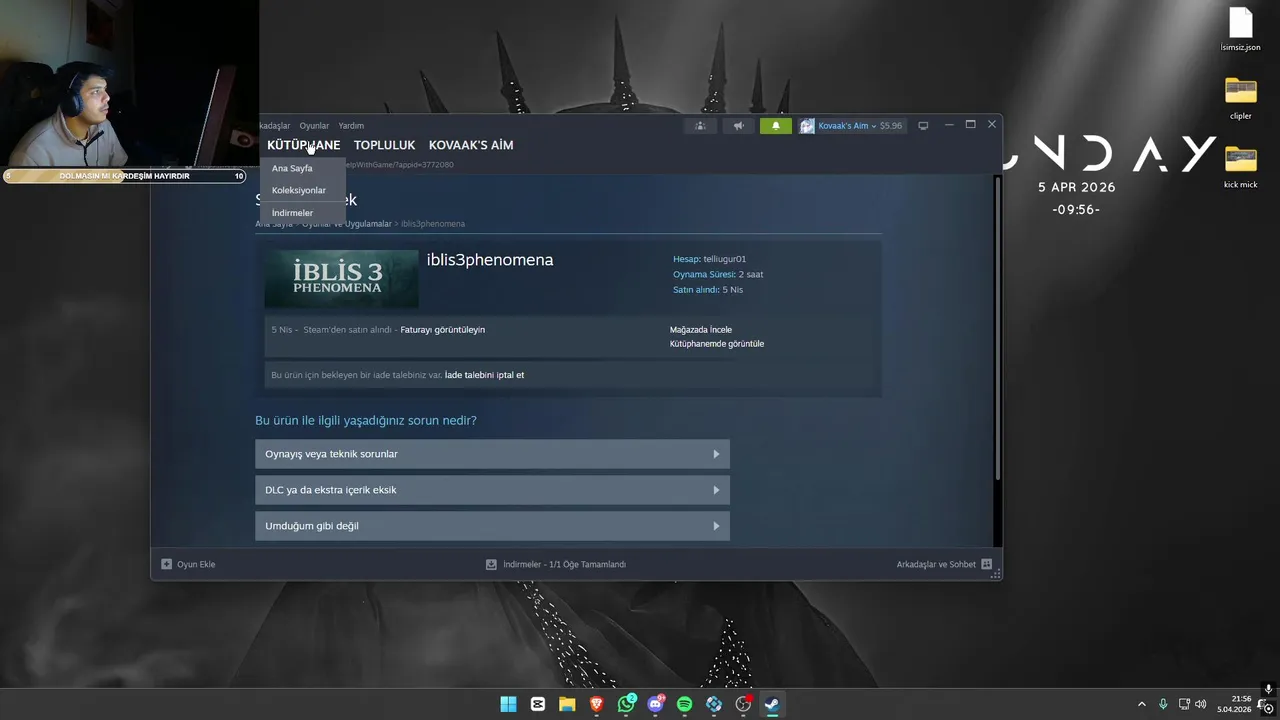
Task: Click the OBS Studio taskbar icon
Action: coord(743,704)
